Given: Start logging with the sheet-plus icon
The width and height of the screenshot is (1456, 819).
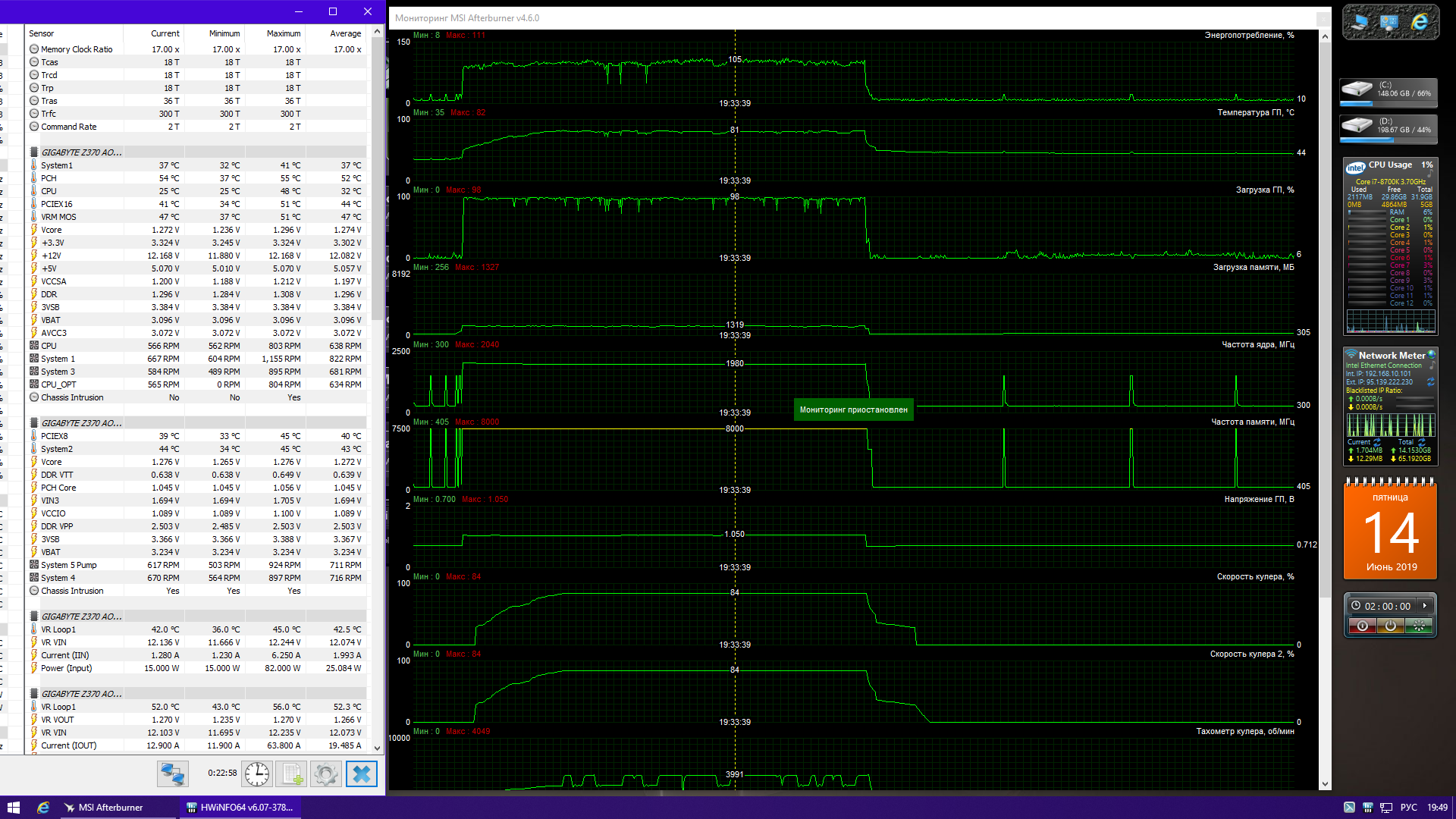Looking at the screenshot, I should pos(292,773).
